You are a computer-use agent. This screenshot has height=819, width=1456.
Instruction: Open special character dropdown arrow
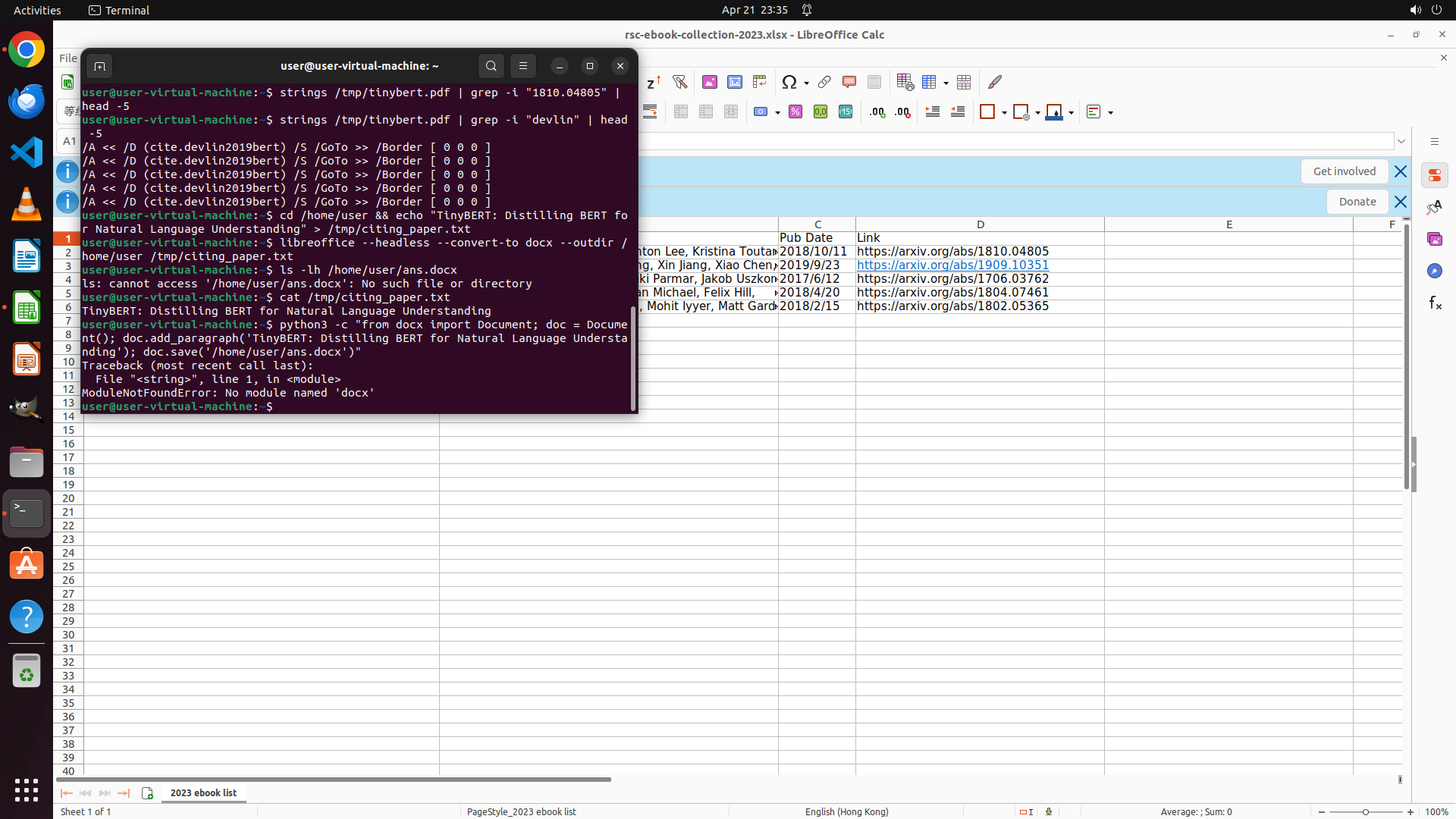point(806,83)
